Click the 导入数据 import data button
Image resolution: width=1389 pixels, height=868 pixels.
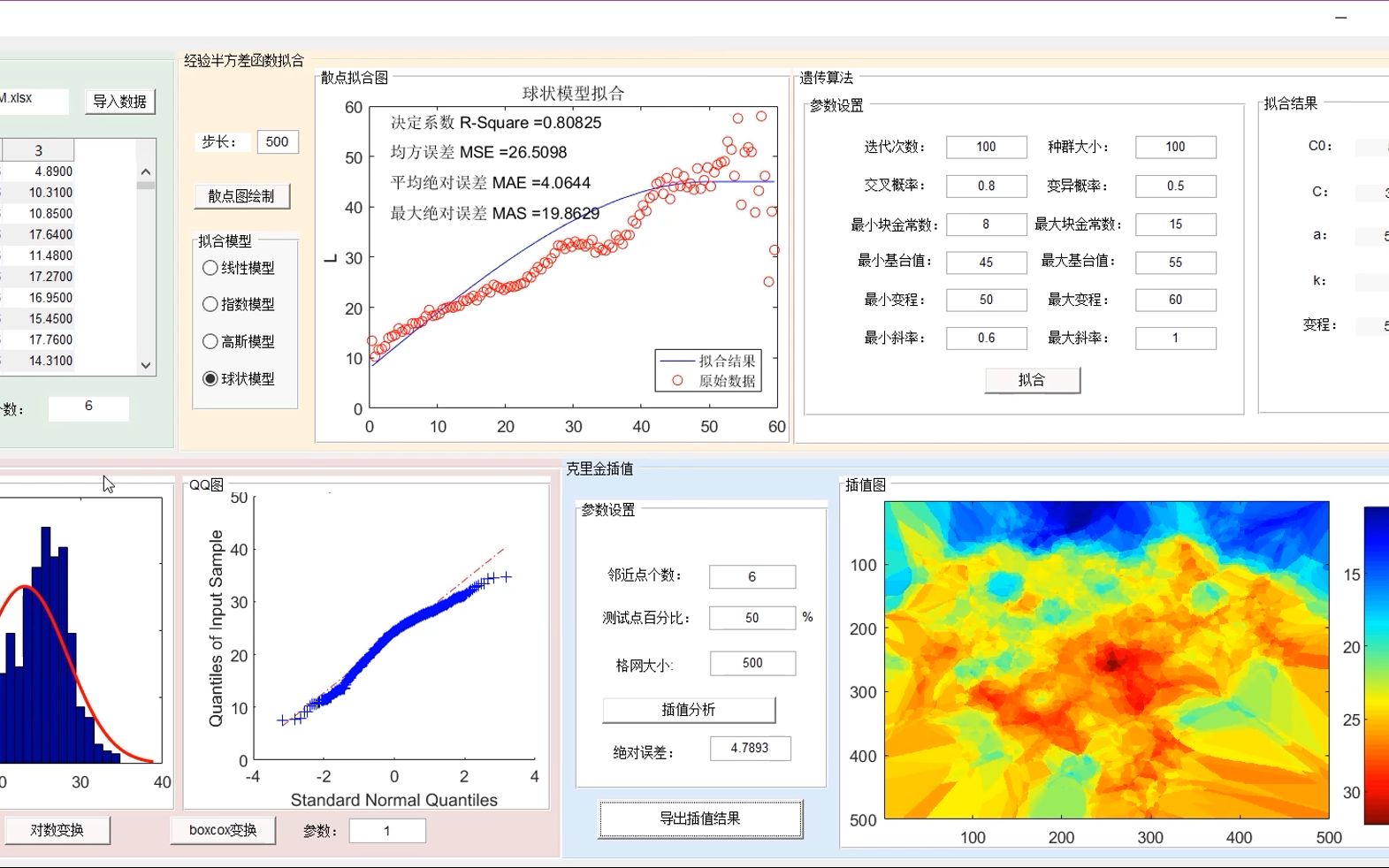[x=120, y=102]
